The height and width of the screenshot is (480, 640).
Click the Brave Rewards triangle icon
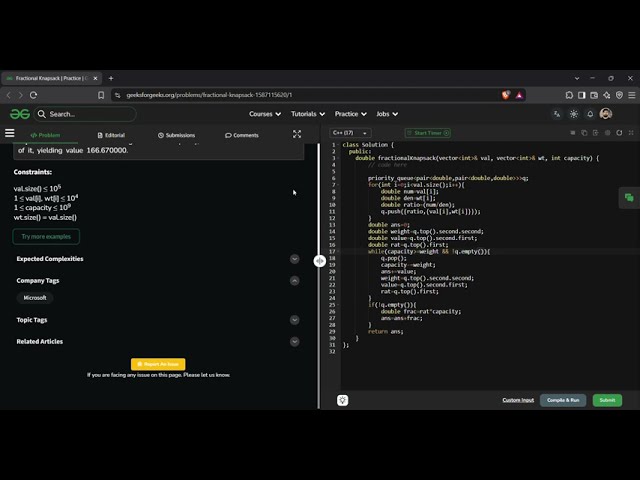(519, 95)
